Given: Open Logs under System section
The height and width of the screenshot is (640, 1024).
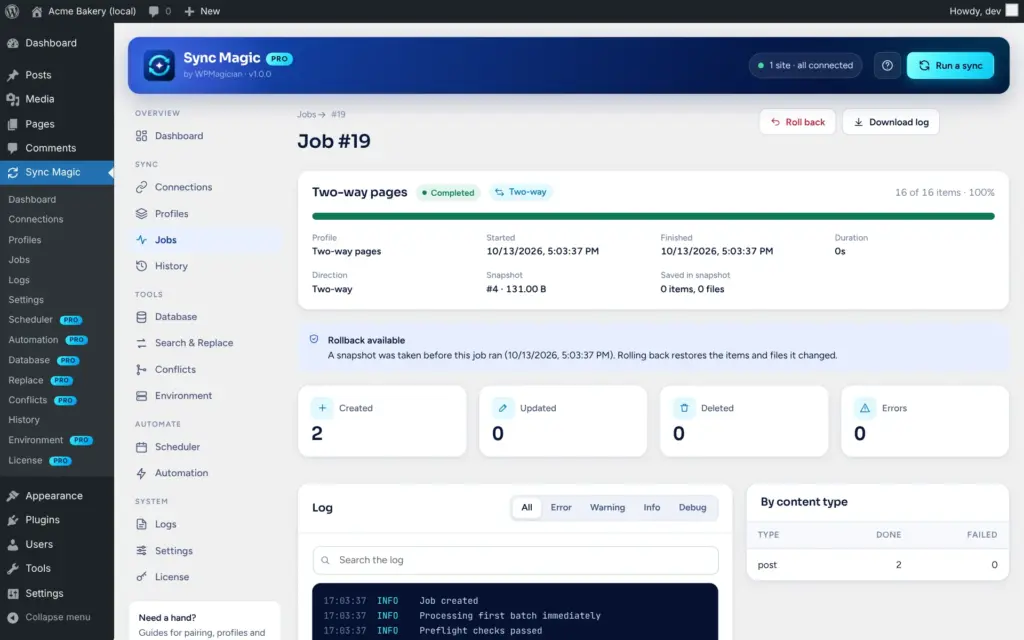Looking at the screenshot, I should click(x=204, y=524).
